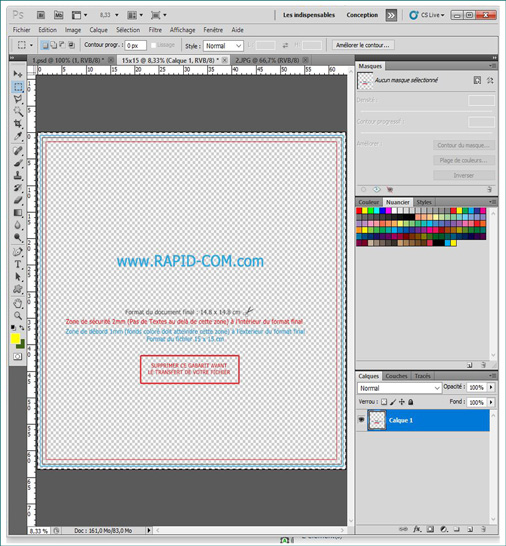Open layer blend mode Normal dropdown
Viewport: 506px width, 546px height.
[399, 388]
